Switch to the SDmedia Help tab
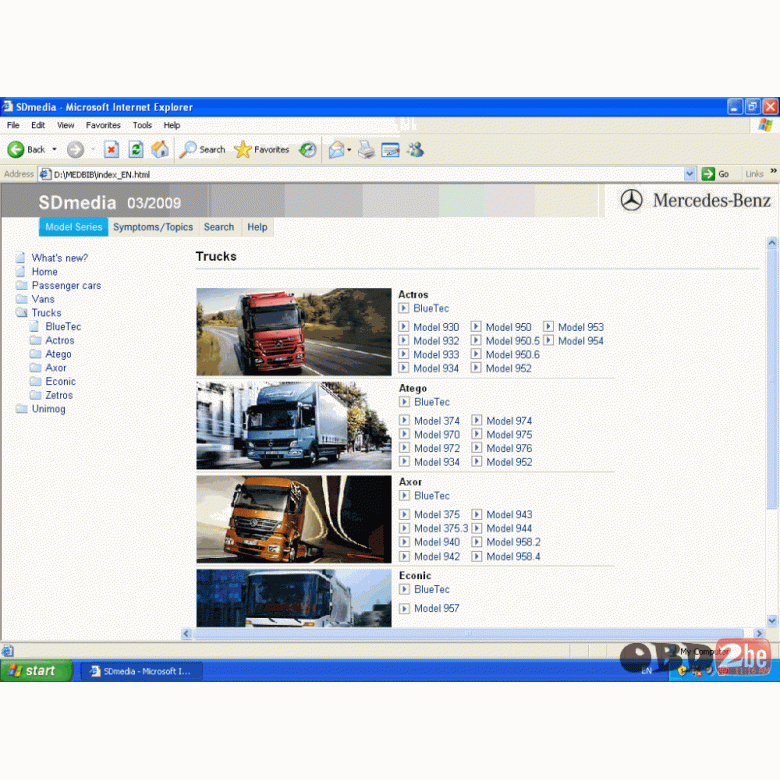This screenshot has height=780, width=780. [257, 227]
